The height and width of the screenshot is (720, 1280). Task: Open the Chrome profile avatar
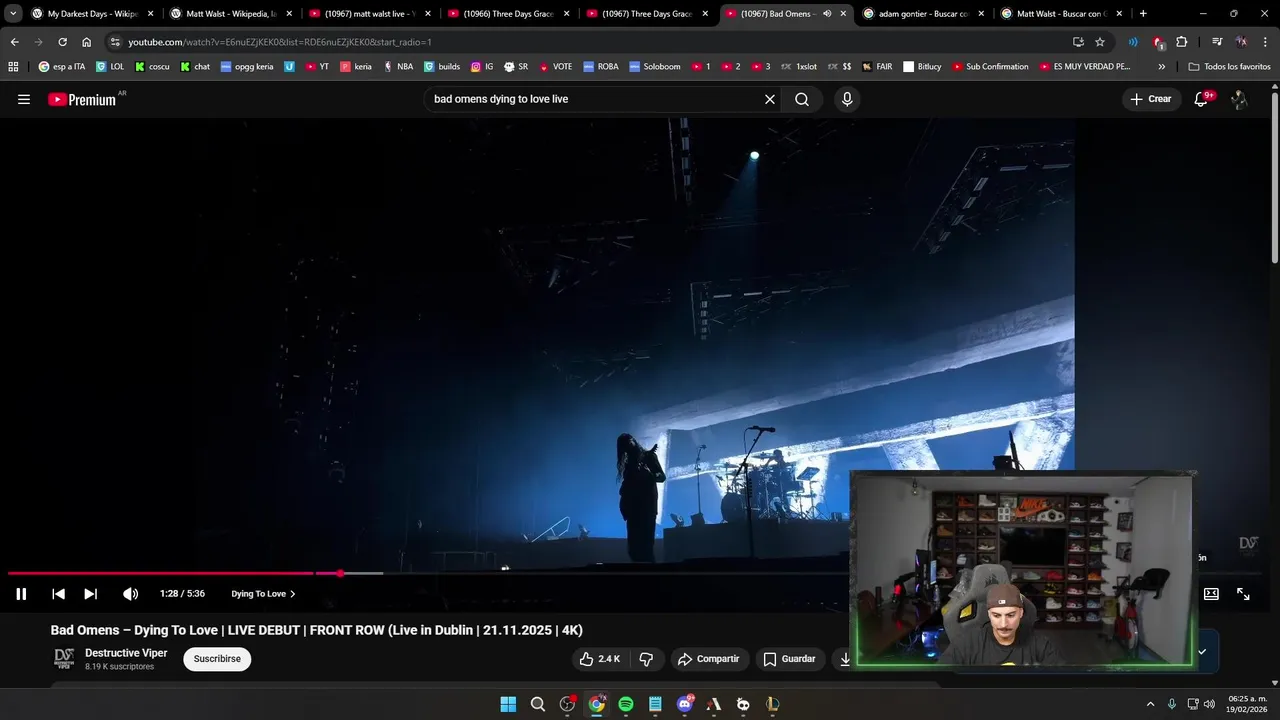1241,42
